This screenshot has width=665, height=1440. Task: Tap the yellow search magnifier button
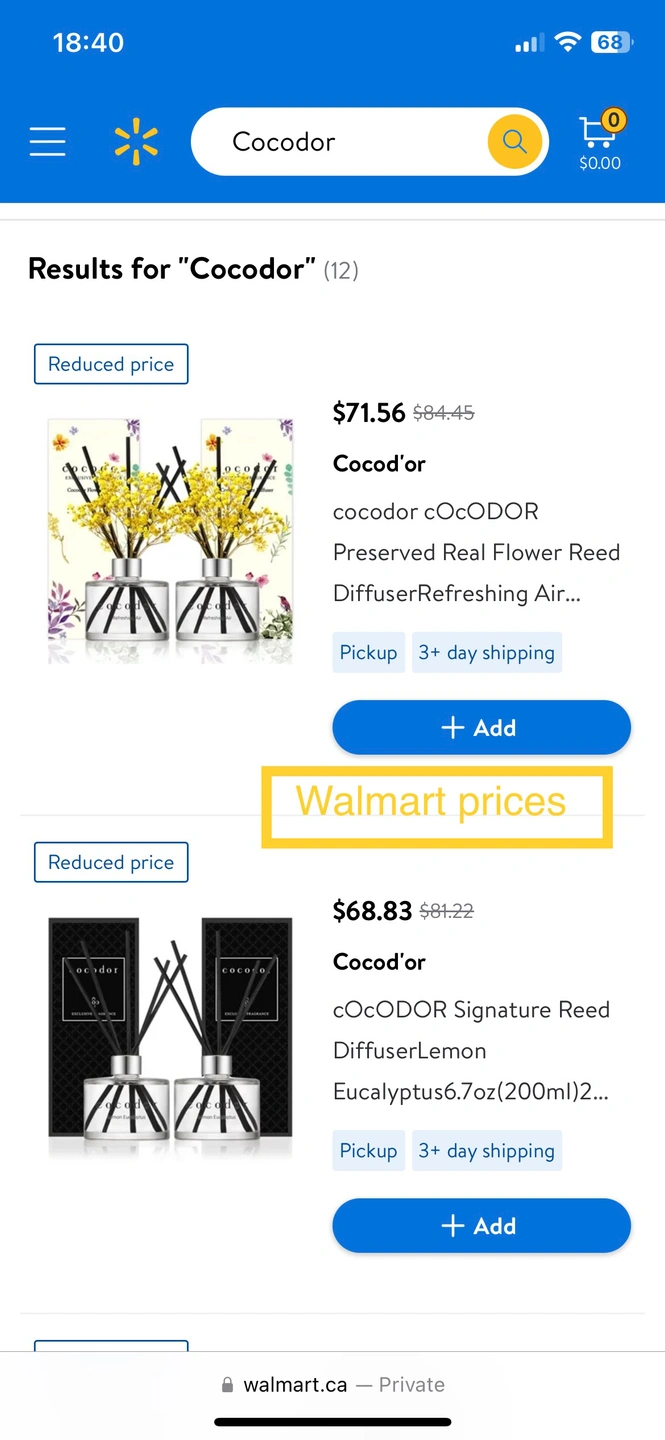point(515,142)
